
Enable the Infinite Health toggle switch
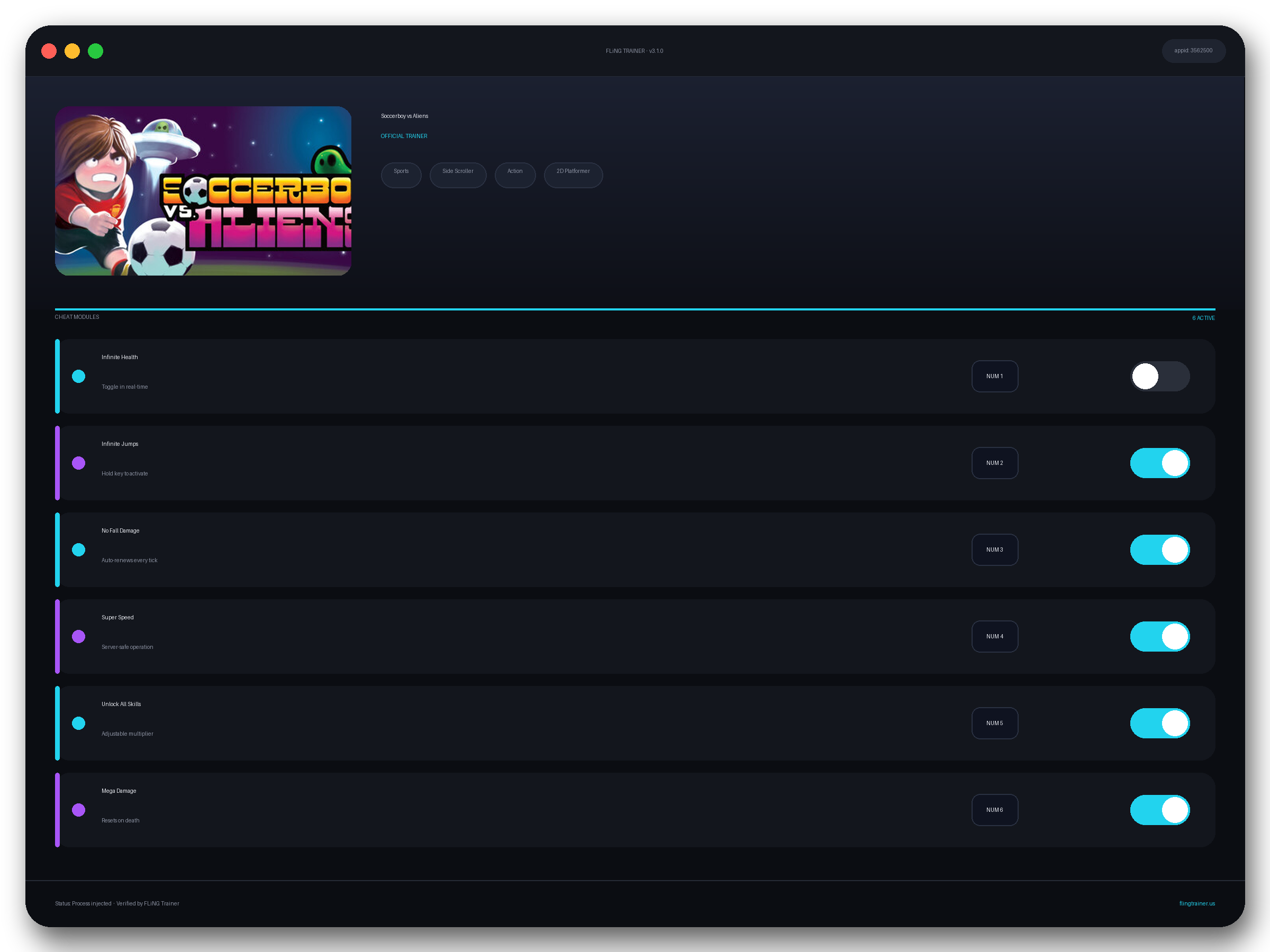coord(1160,377)
